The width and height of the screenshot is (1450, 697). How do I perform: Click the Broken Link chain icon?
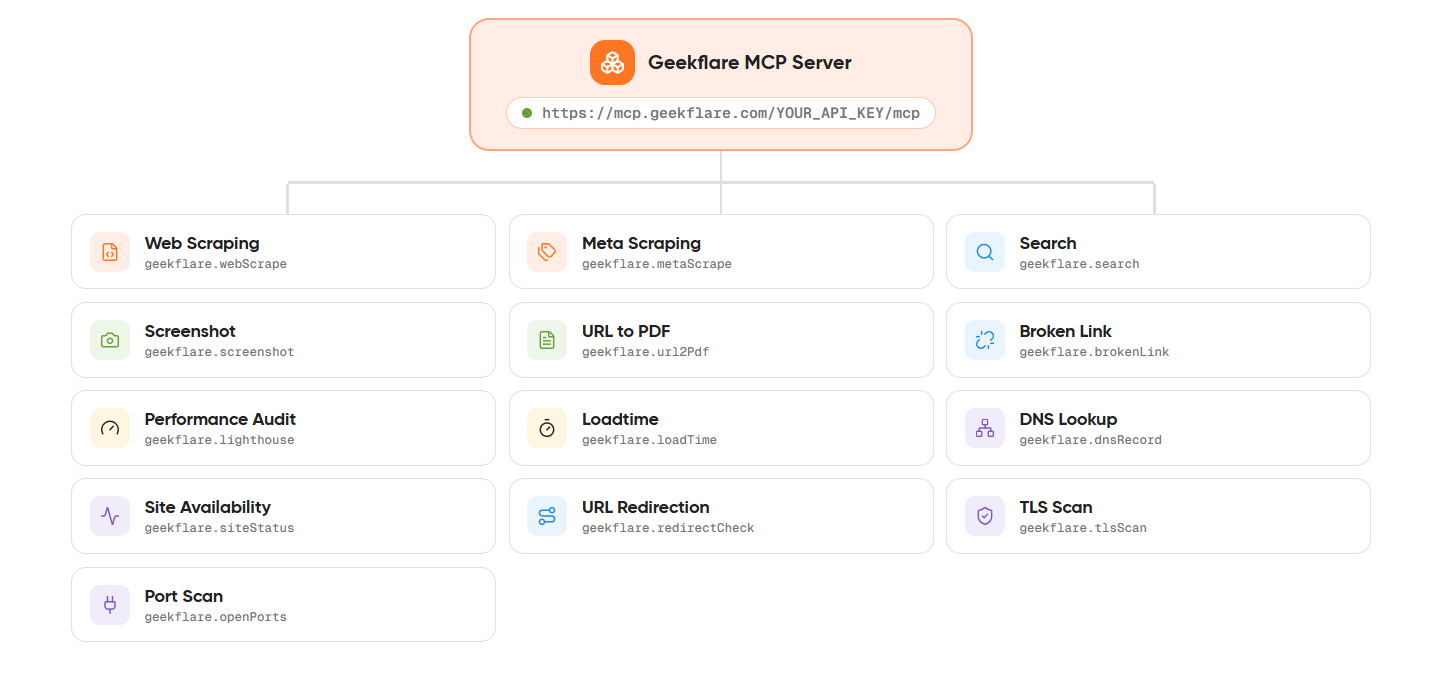click(985, 340)
